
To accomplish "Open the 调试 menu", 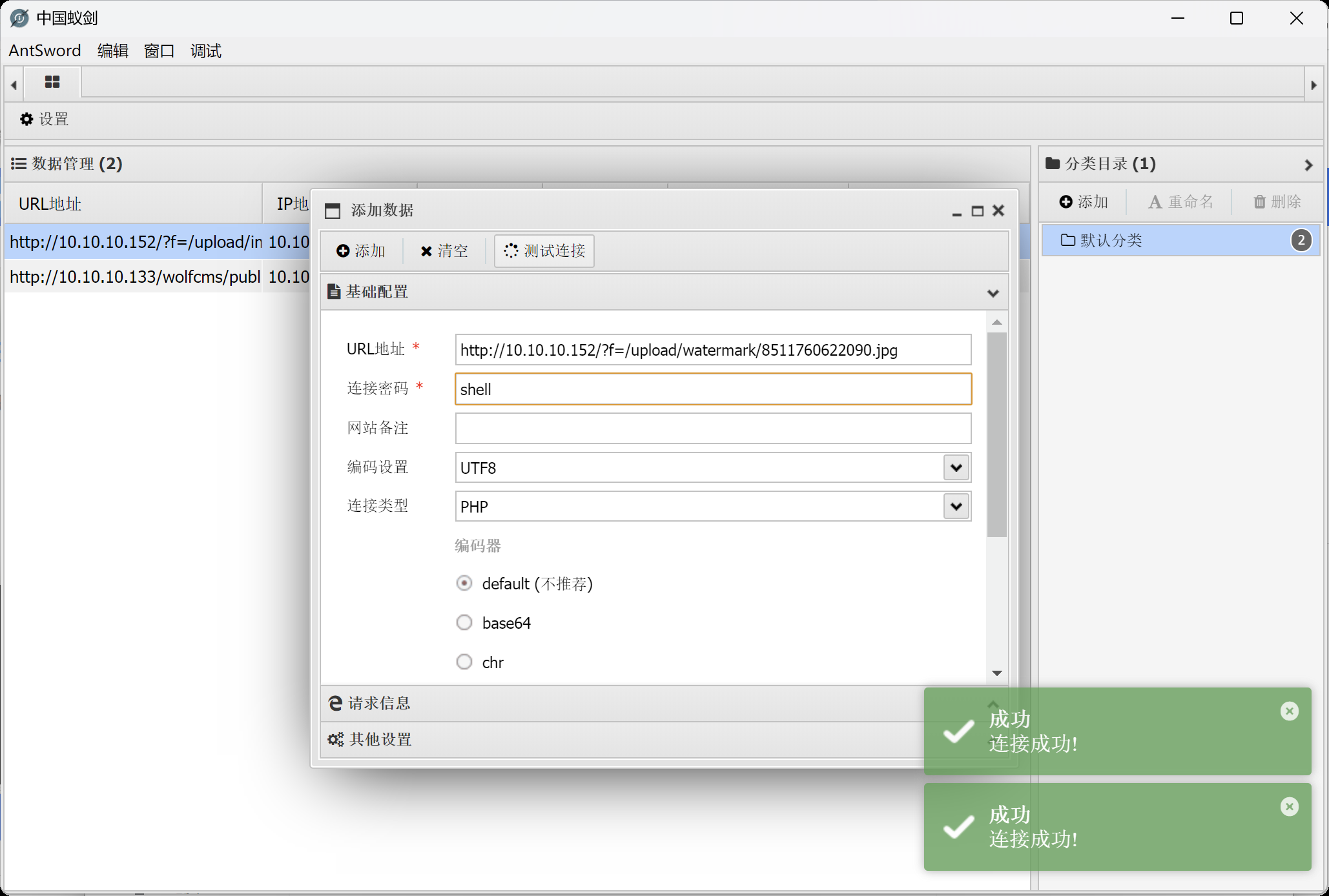I will 206,50.
